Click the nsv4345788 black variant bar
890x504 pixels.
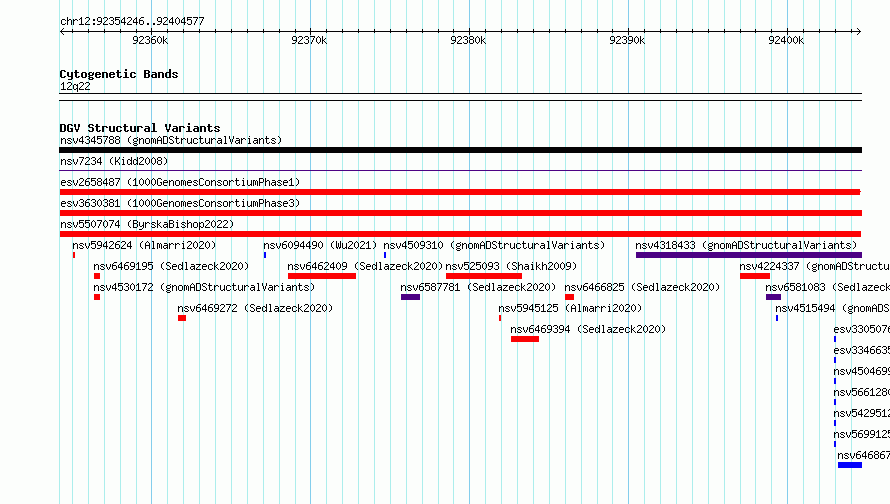[x=460, y=150]
